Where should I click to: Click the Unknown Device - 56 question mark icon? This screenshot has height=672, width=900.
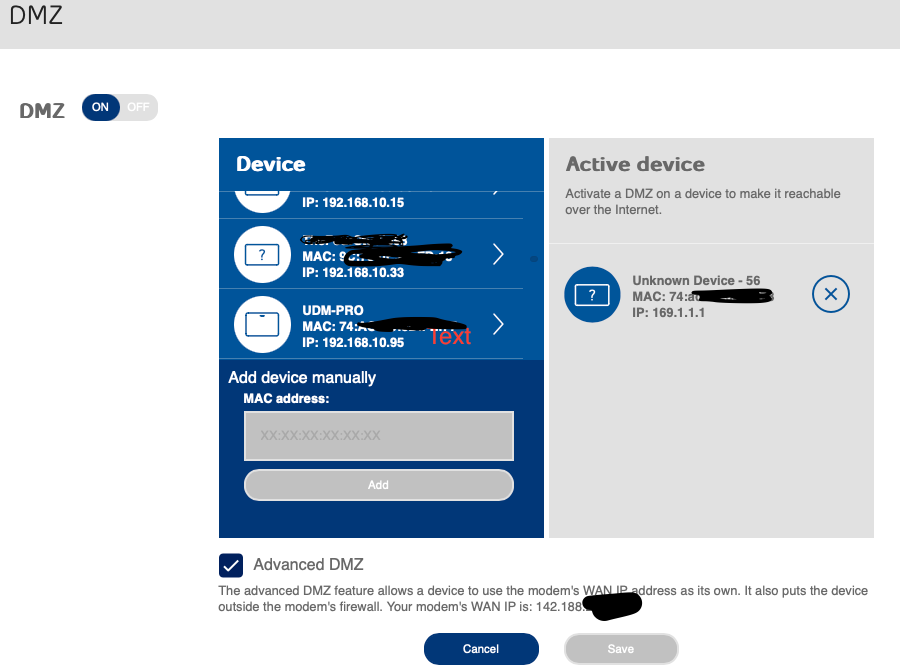coord(592,295)
